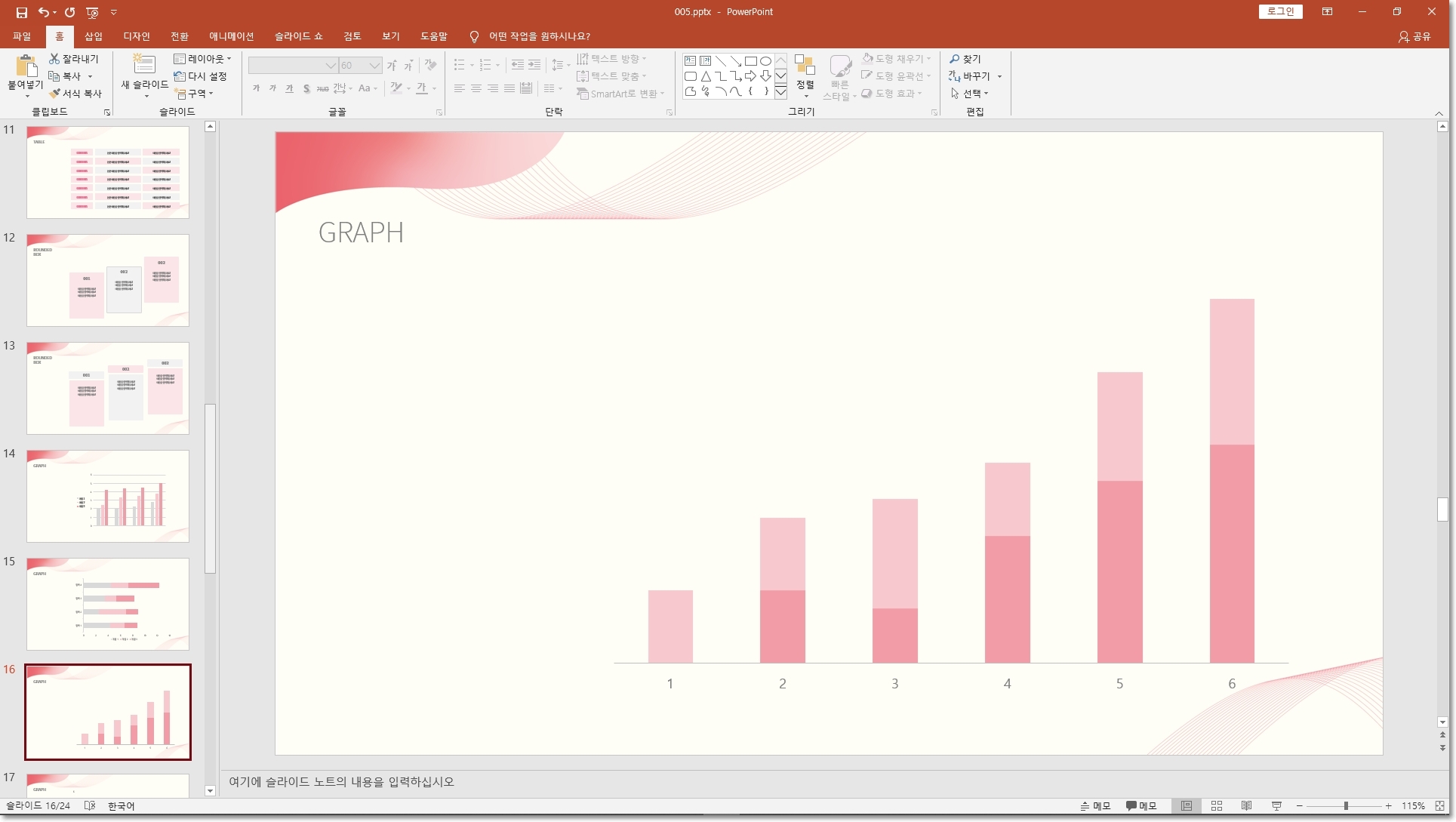Switch to the Slide Show (슬라이드 쇼) tab
Image resolution: width=1456 pixels, height=822 pixels.
pyautogui.click(x=298, y=36)
